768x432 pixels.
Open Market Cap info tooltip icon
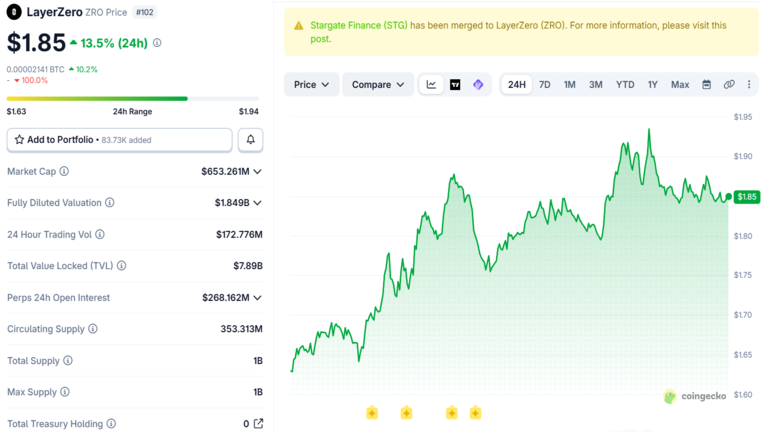point(64,171)
